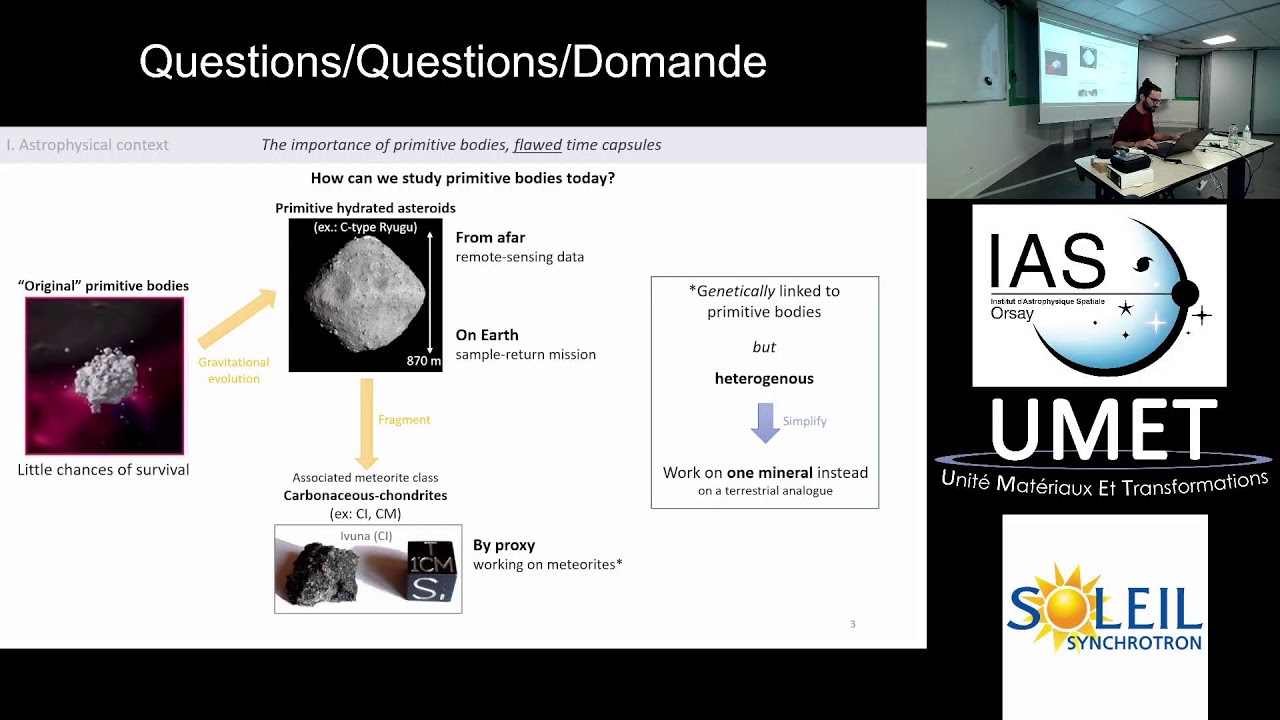1280x720 pixels.
Task: Click 'Gravitational evolution' label
Action: pos(234,370)
